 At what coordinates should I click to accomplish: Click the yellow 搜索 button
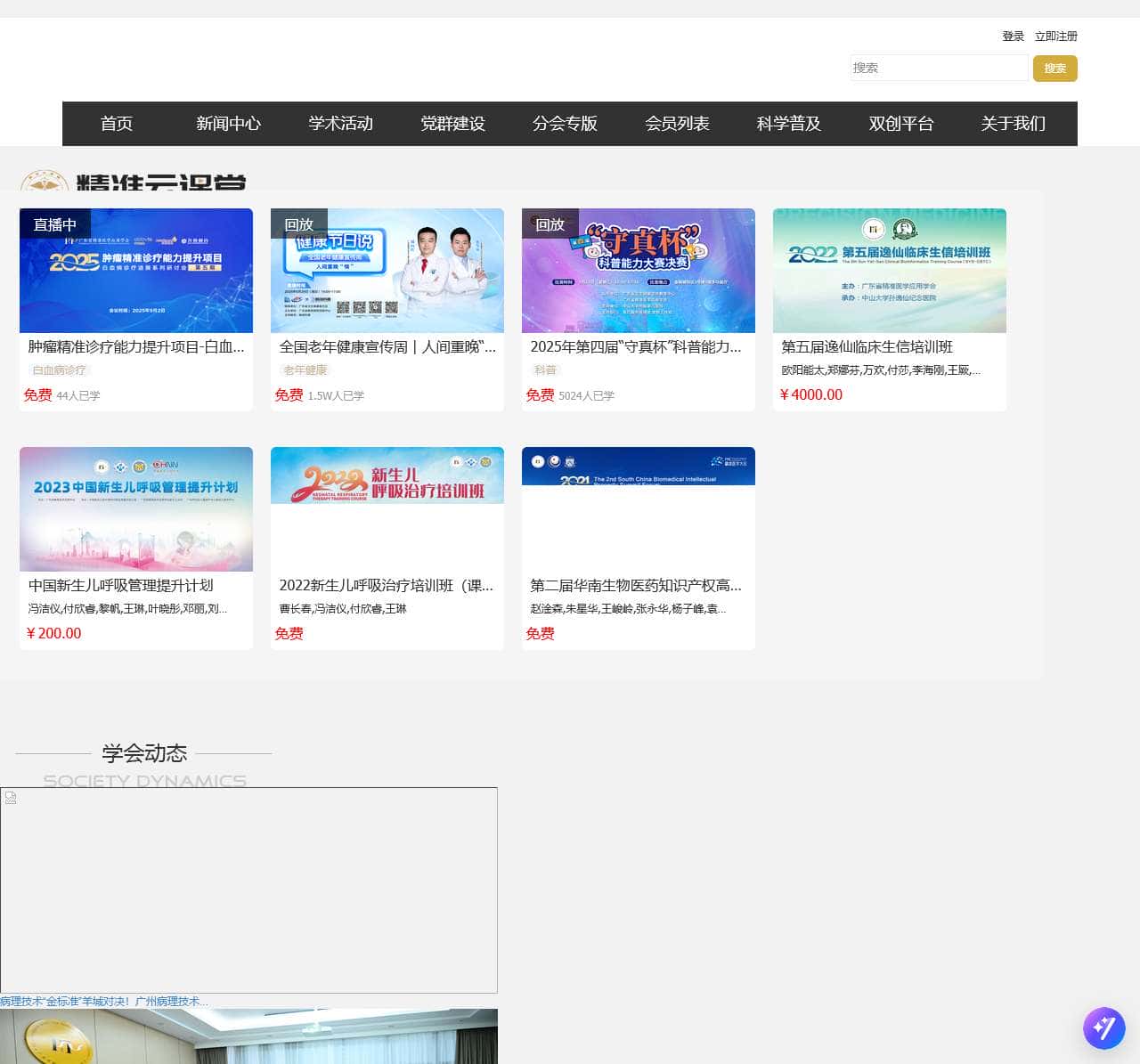click(x=1054, y=69)
